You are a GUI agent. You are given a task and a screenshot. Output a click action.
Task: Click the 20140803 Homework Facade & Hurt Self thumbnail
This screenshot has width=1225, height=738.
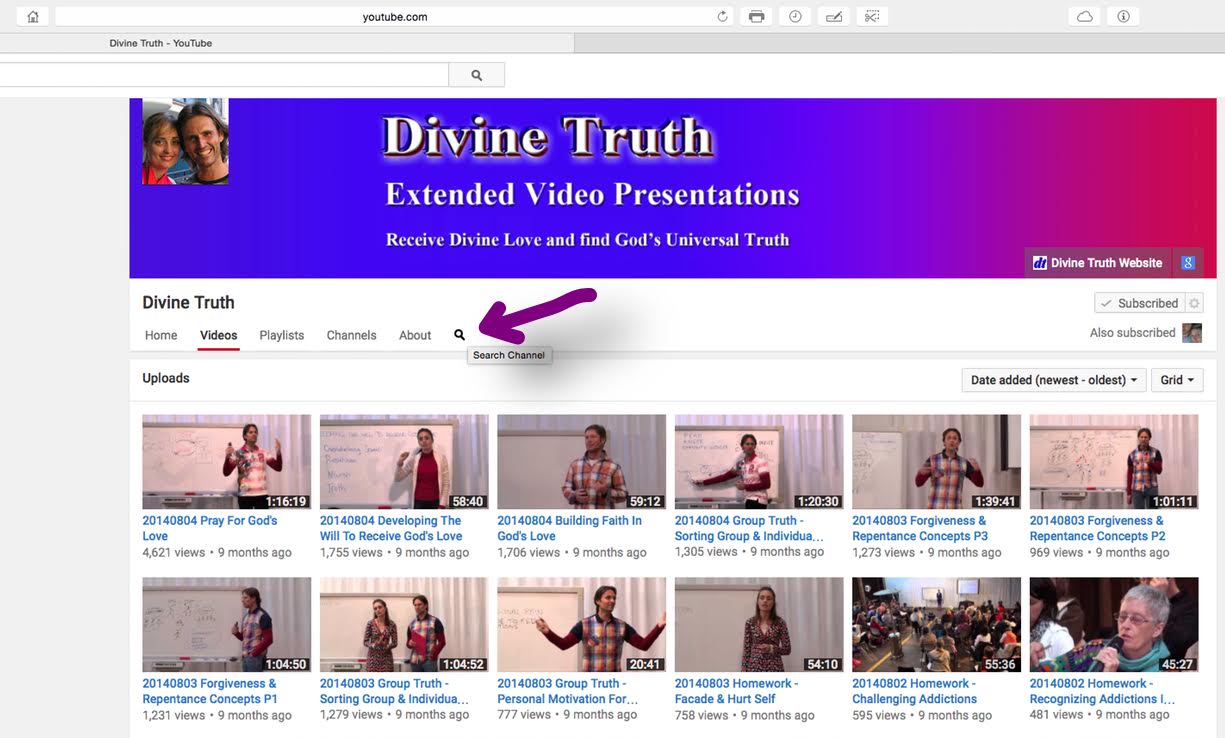[x=758, y=623]
